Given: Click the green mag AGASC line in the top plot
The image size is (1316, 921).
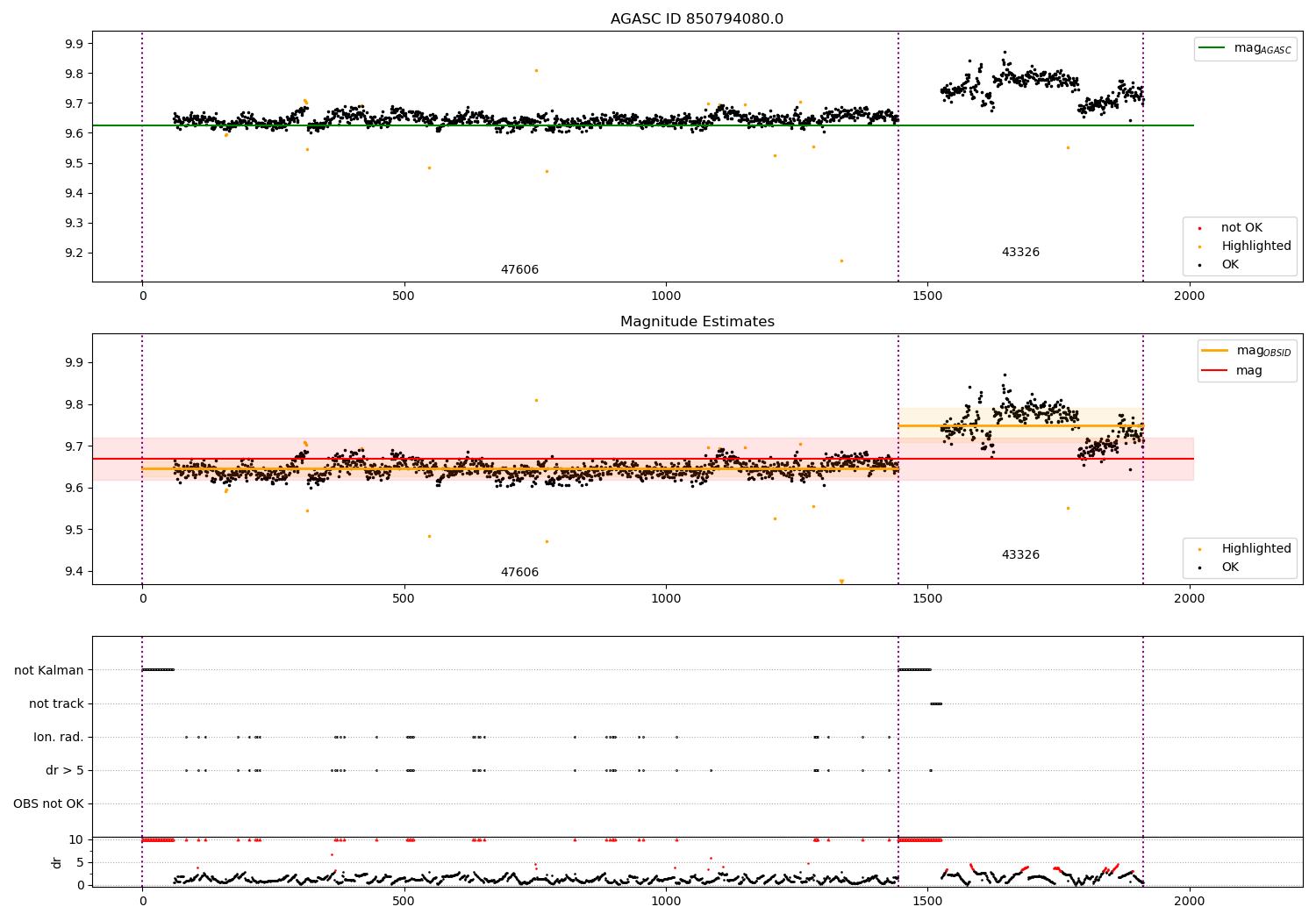Looking at the screenshot, I should 643,125.
